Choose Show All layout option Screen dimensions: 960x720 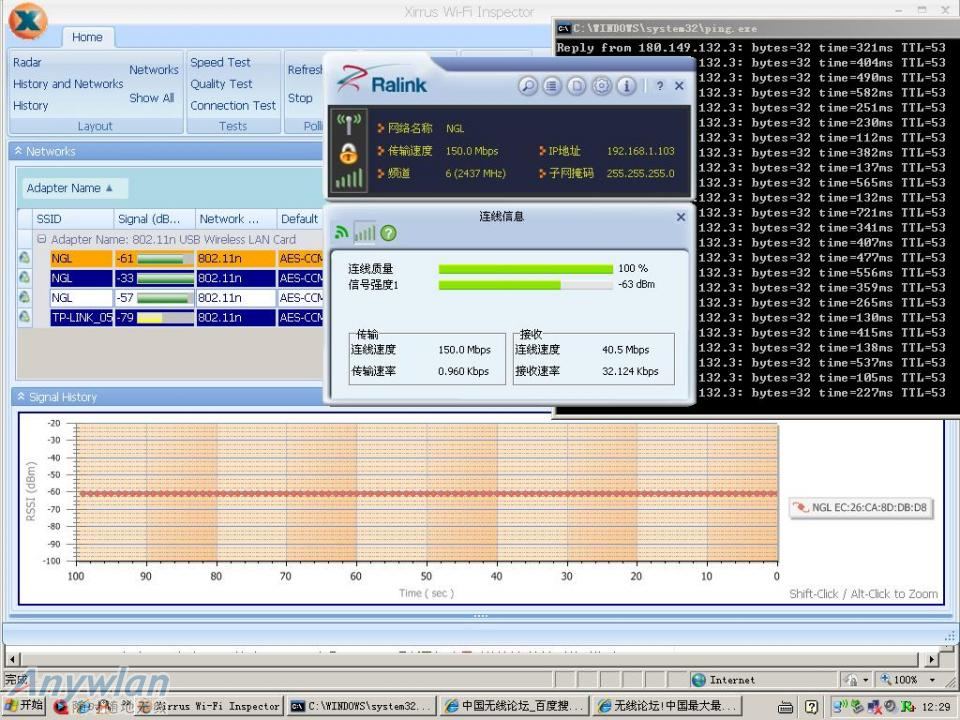(152, 98)
